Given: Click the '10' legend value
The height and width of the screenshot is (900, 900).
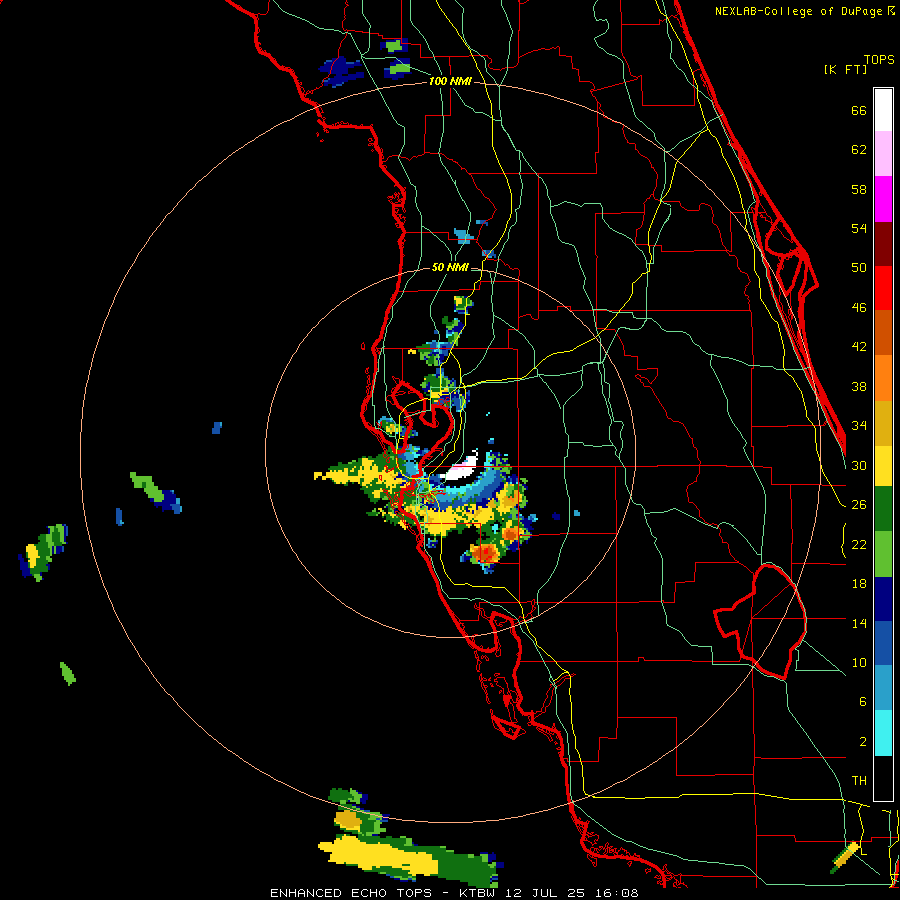Looking at the screenshot, I should (859, 663).
